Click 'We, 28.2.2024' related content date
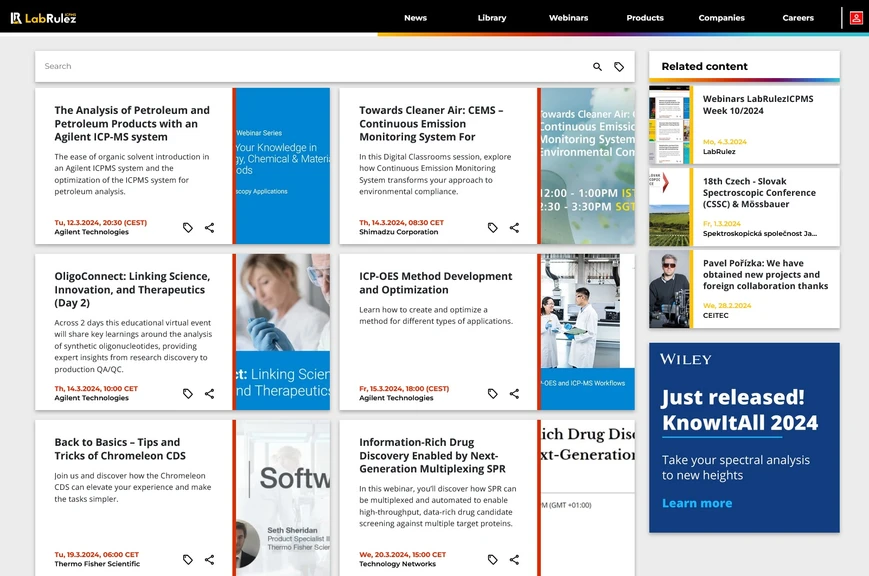 [x=727, y=305]
